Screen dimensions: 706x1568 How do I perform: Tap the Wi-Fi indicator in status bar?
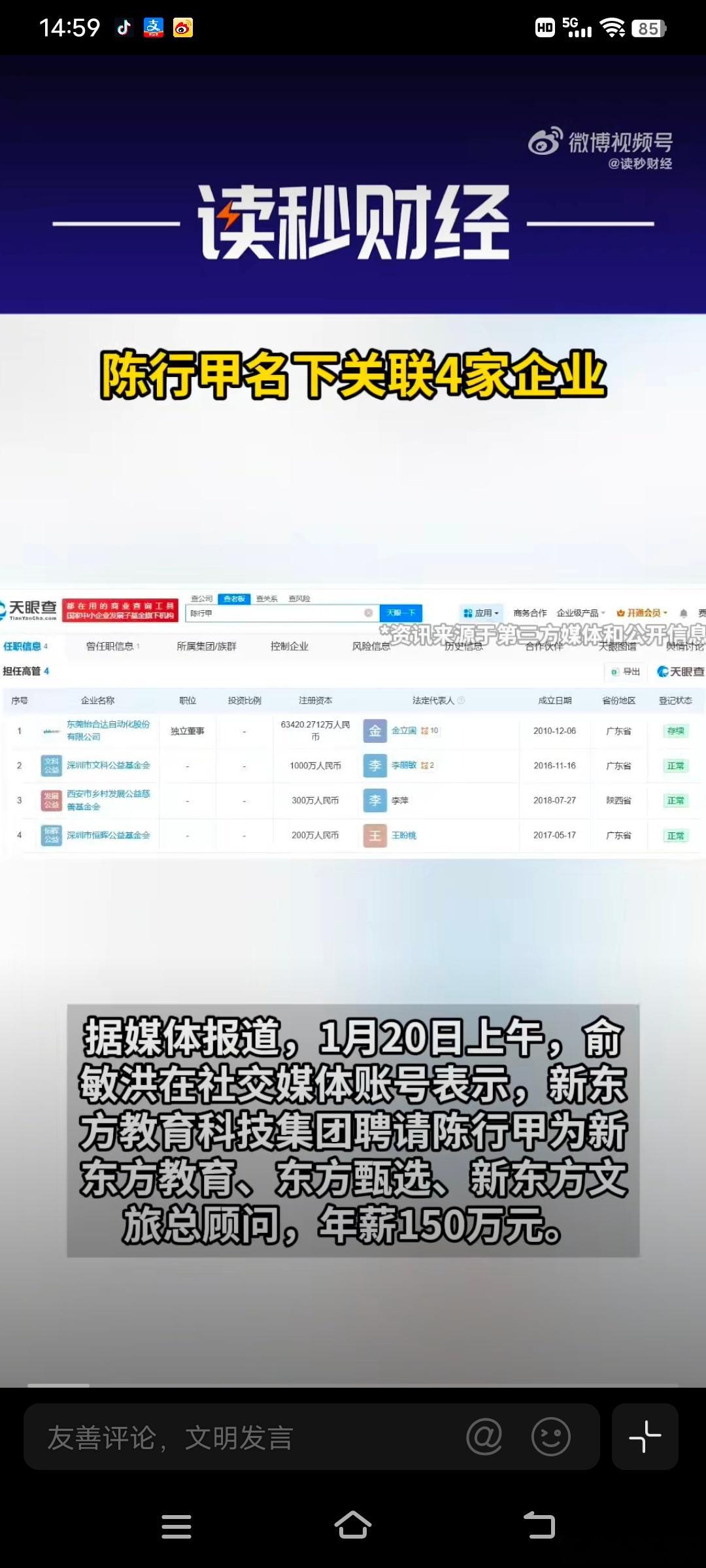pyautogui.click(x=613, y=27)
